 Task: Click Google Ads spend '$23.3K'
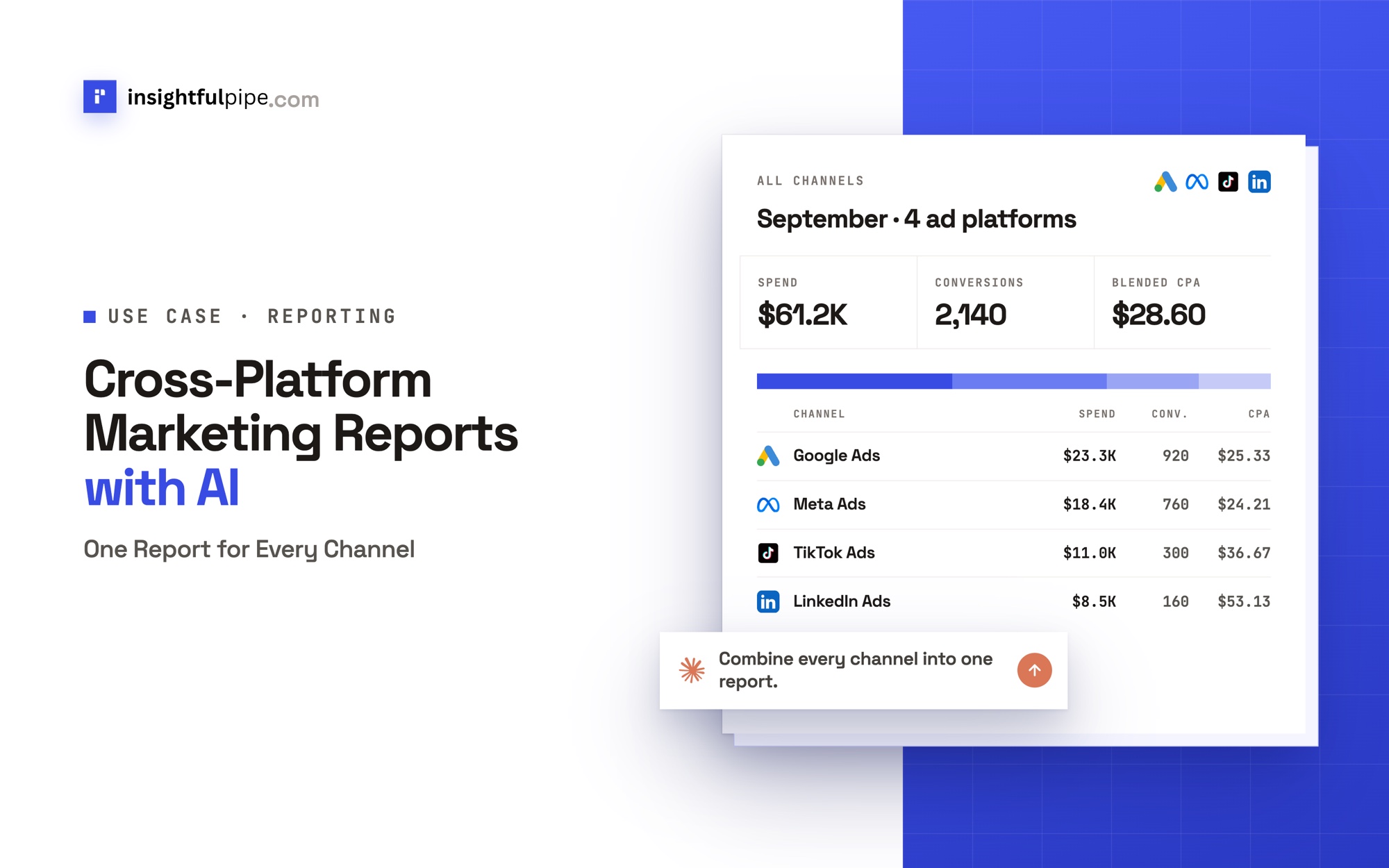(1090, 456)
